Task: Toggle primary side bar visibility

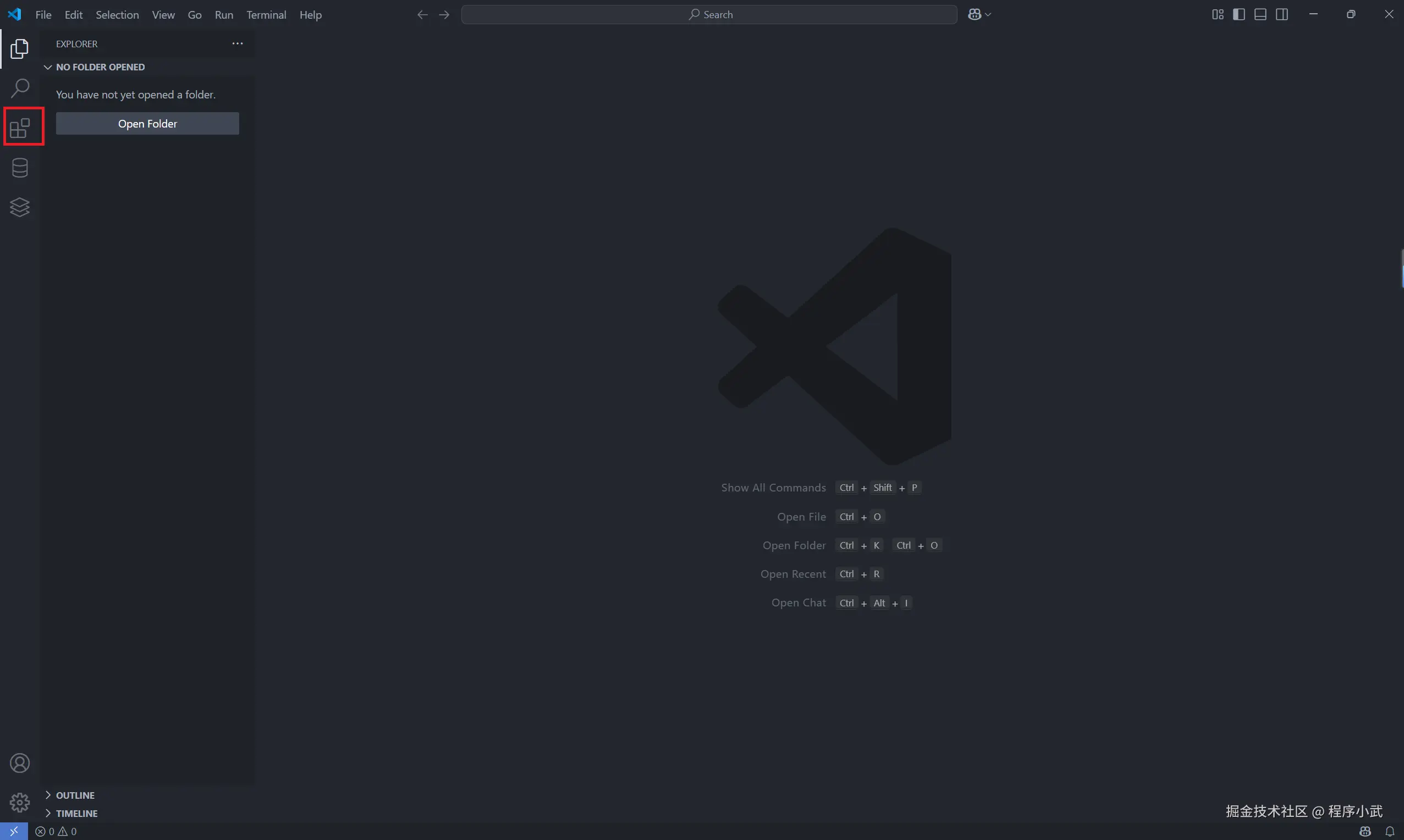Action: pos(1238,15)
